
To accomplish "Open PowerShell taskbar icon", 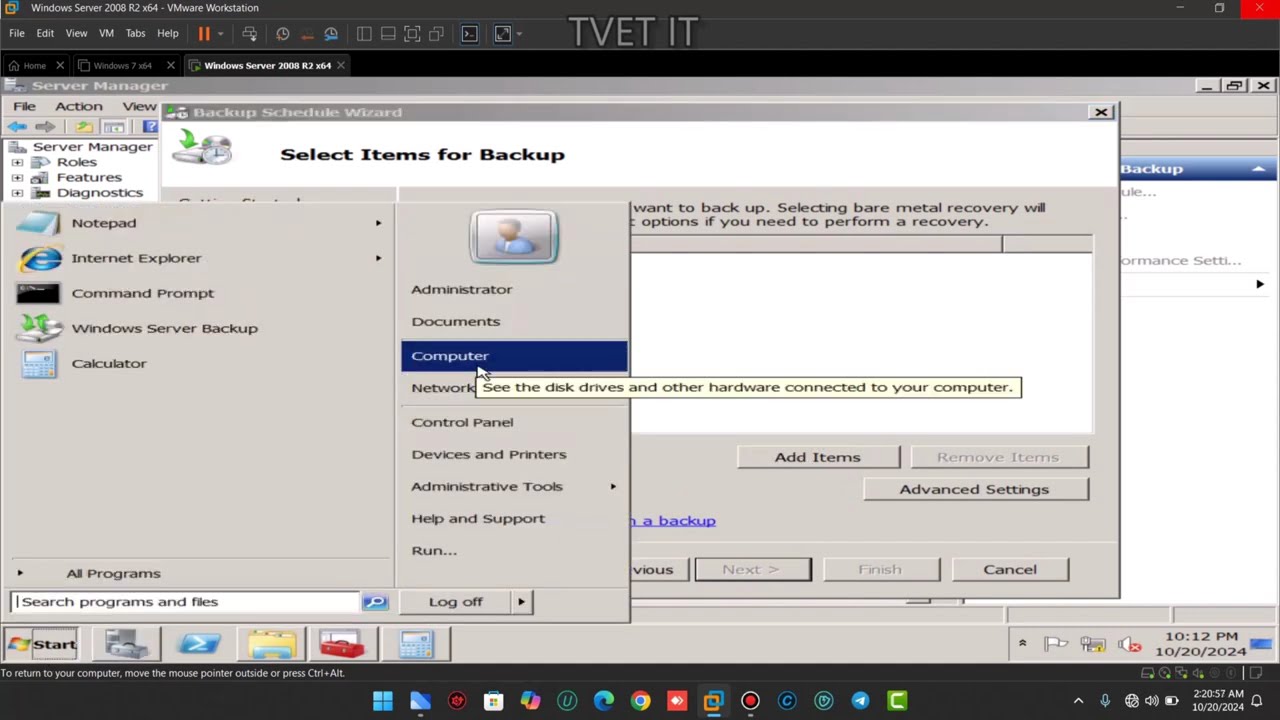I will (199, 644).
